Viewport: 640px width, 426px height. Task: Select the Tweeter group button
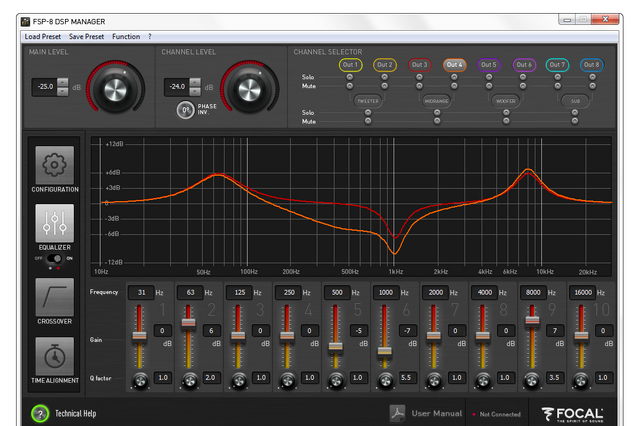[x=368, y=101]
